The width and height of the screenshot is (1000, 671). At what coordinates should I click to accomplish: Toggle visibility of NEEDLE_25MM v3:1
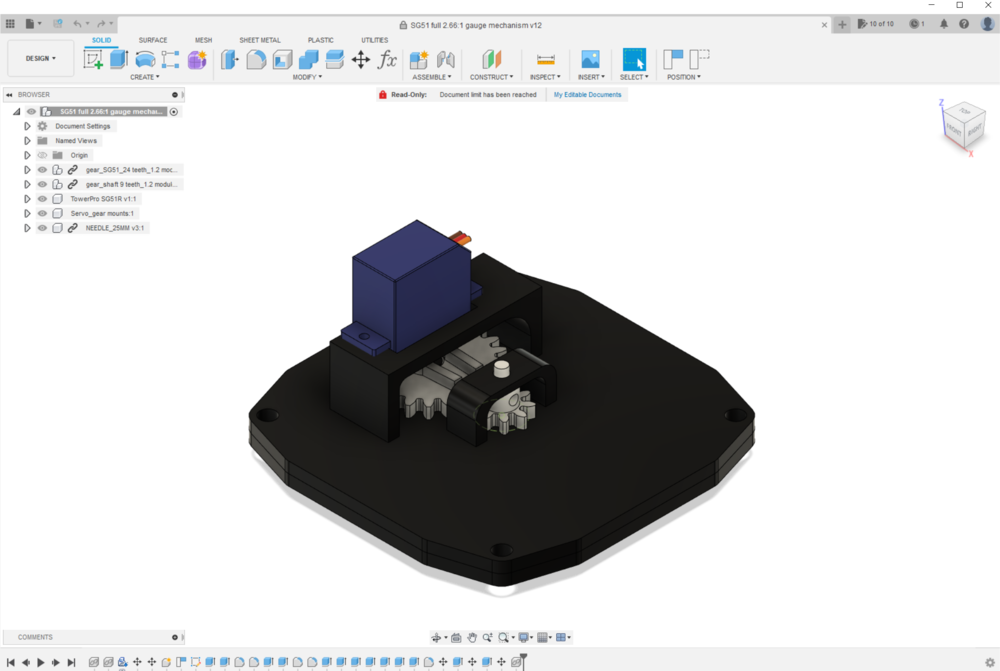coord(42,228)
